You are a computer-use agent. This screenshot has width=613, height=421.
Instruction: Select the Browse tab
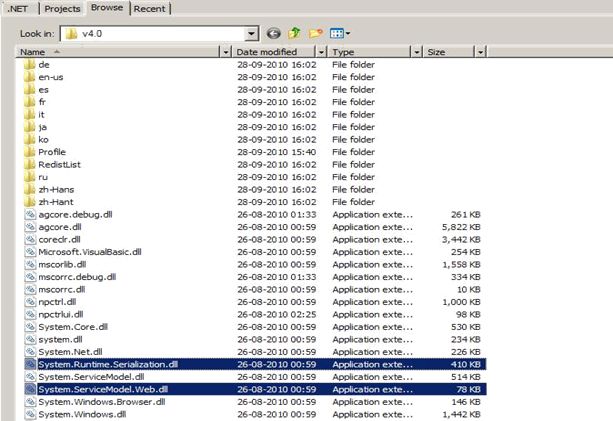(107, 8)
